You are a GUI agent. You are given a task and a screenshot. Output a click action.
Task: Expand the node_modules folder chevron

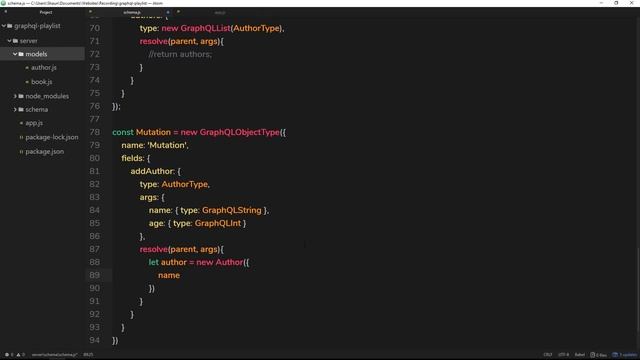click(x=15, y=96)
